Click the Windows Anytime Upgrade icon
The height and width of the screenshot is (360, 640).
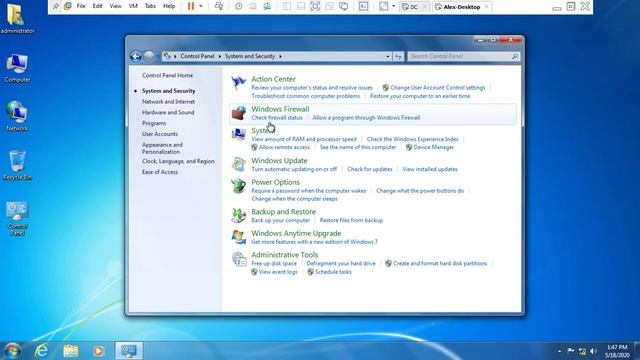click(x=239, y=237)
